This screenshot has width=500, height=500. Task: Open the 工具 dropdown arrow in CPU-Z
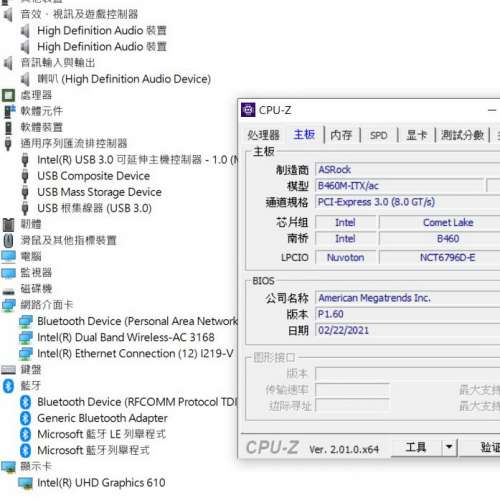point(449,447)
